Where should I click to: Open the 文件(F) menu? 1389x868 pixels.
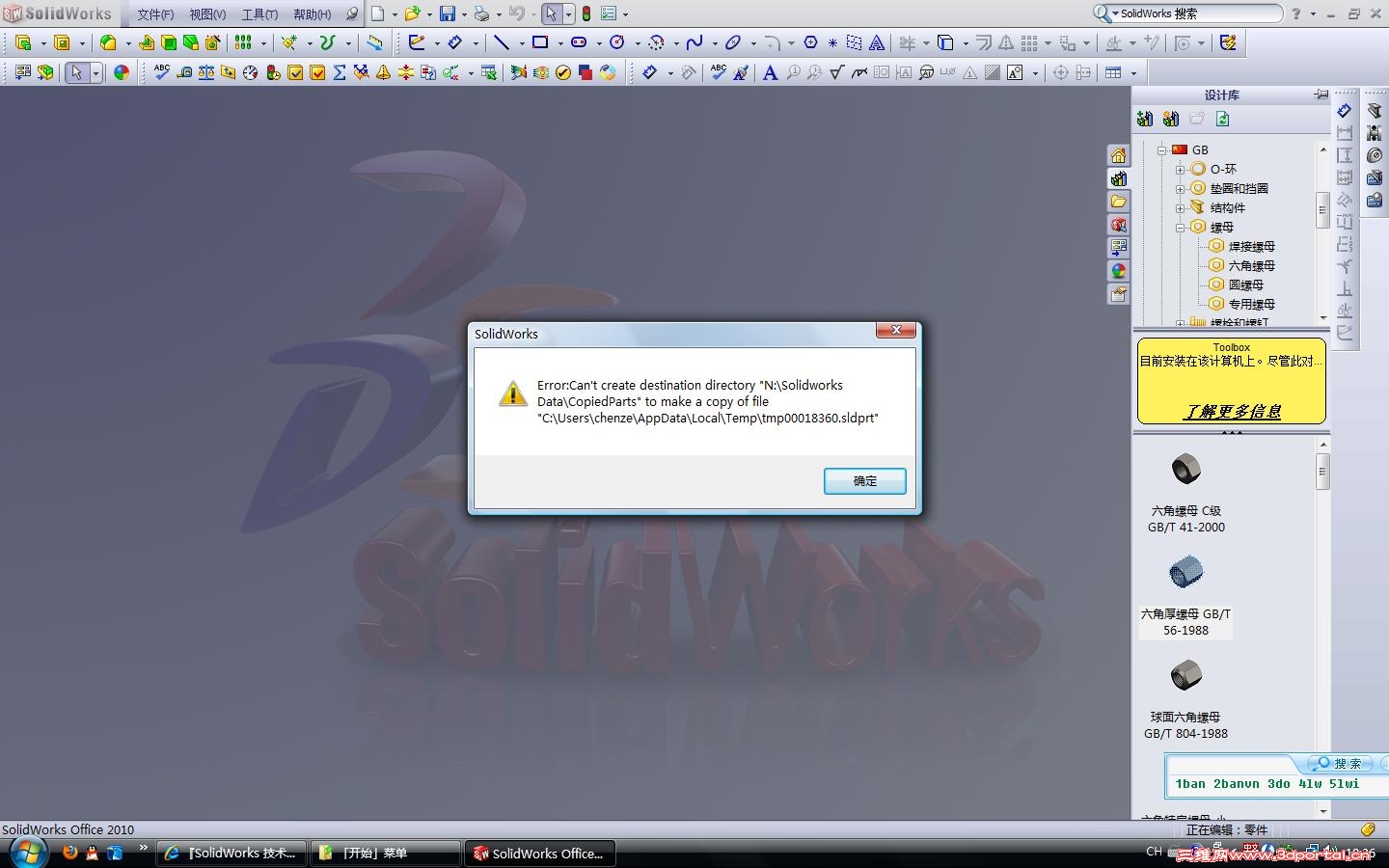point(155,14)
